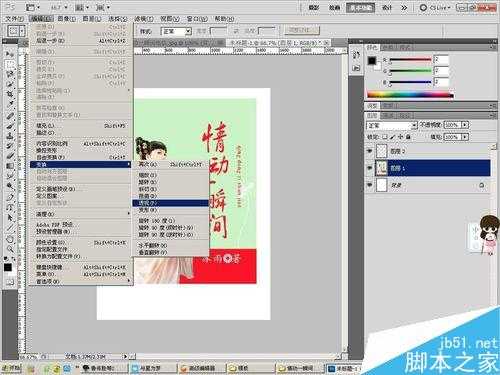Hide the 背景 background layer eye icon
This screenshot has width=500, height=375.
(x=369, y=185)
